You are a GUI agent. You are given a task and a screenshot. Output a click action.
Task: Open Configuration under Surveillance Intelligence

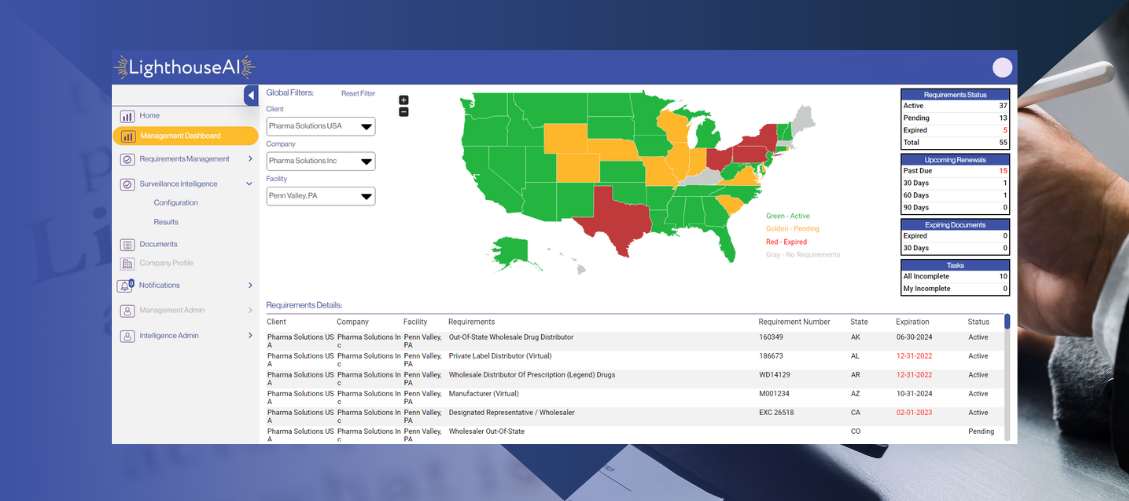click(176, 204)
